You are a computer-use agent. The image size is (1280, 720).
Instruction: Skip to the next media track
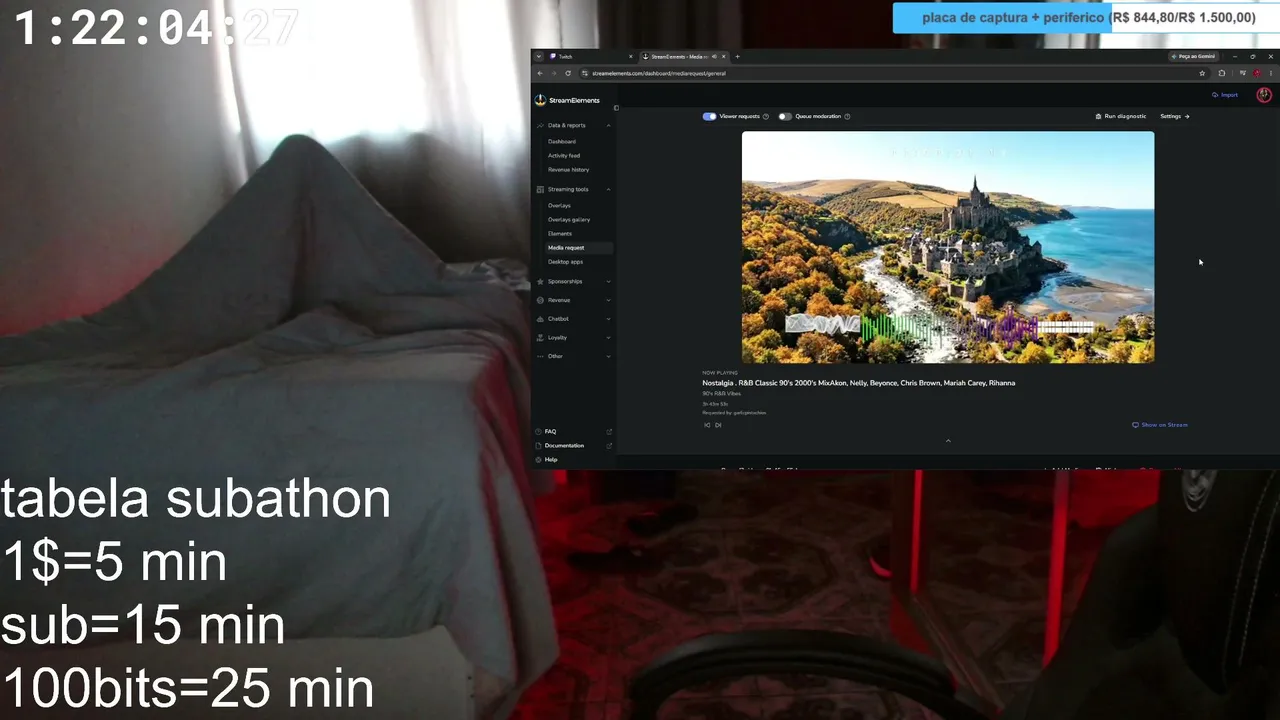[x=718, y=425]
